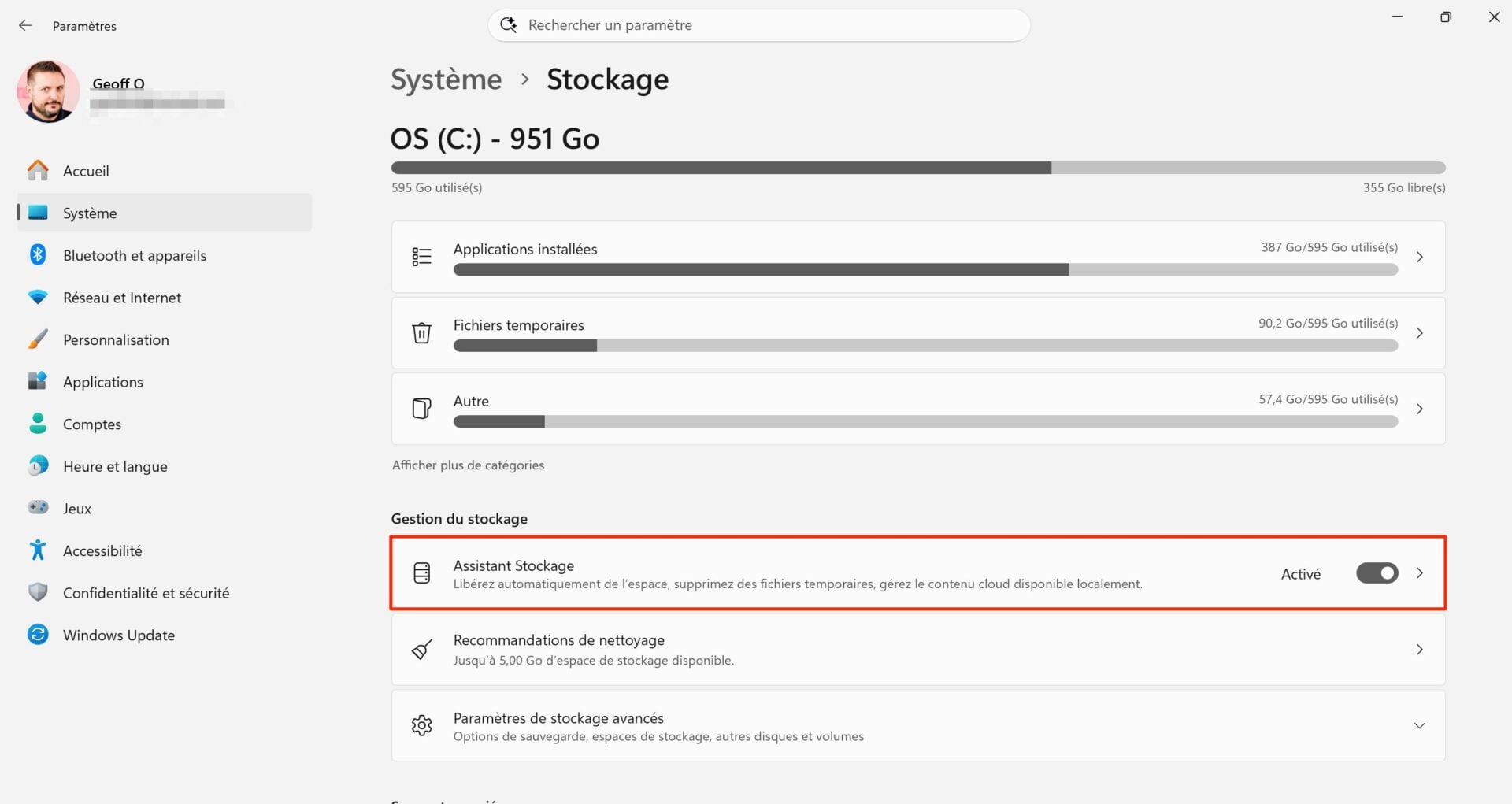Select the Réseau et Internet icon
1512x804 pixels.
[x=39, y=297]
